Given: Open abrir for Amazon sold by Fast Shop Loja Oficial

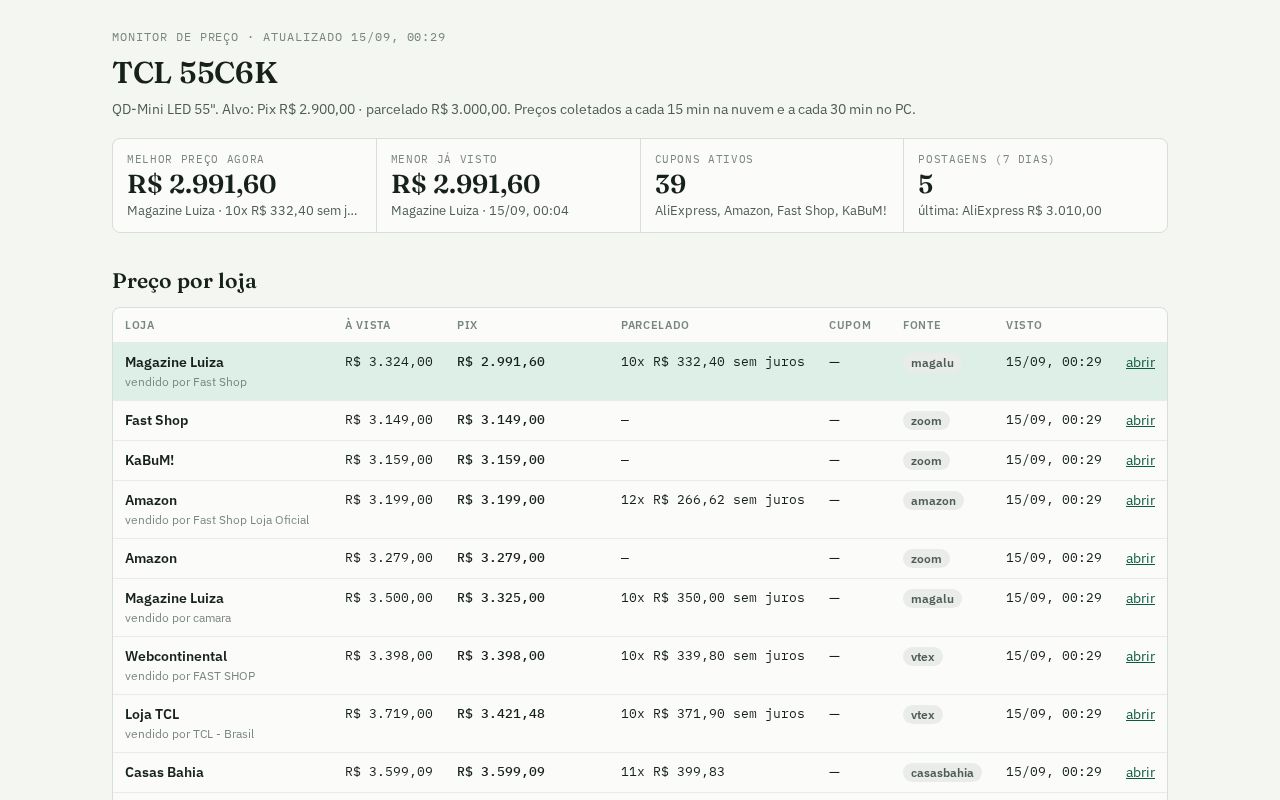Looking at the screenshot, I should click(x=1140, y=500).
